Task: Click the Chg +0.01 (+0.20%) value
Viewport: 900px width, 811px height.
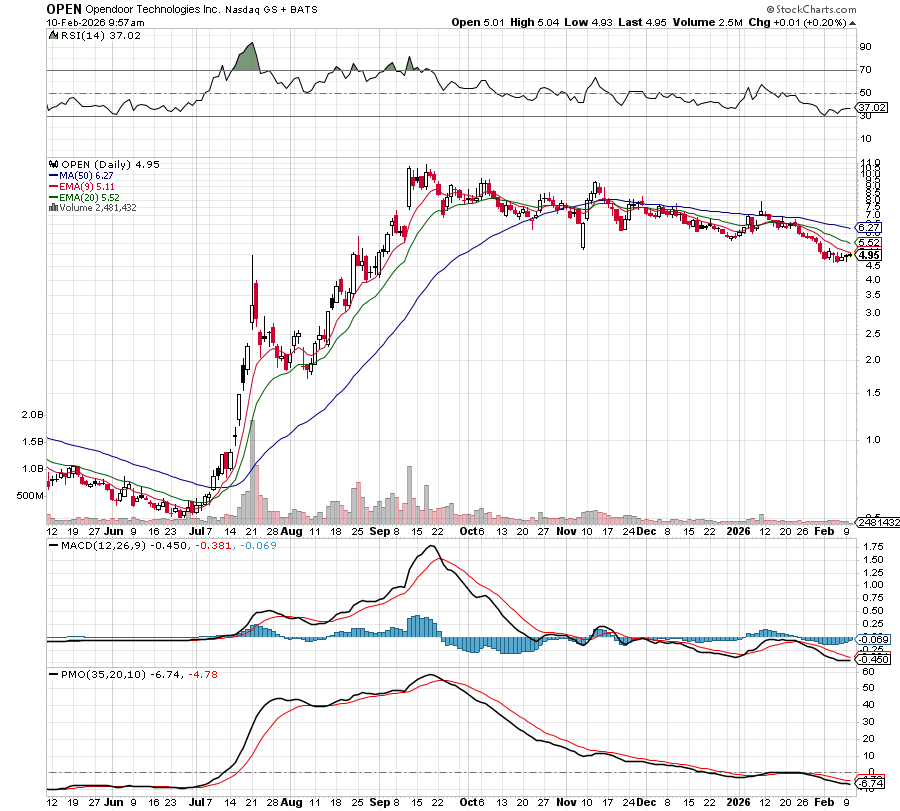Action: click(x=797, y=22)
